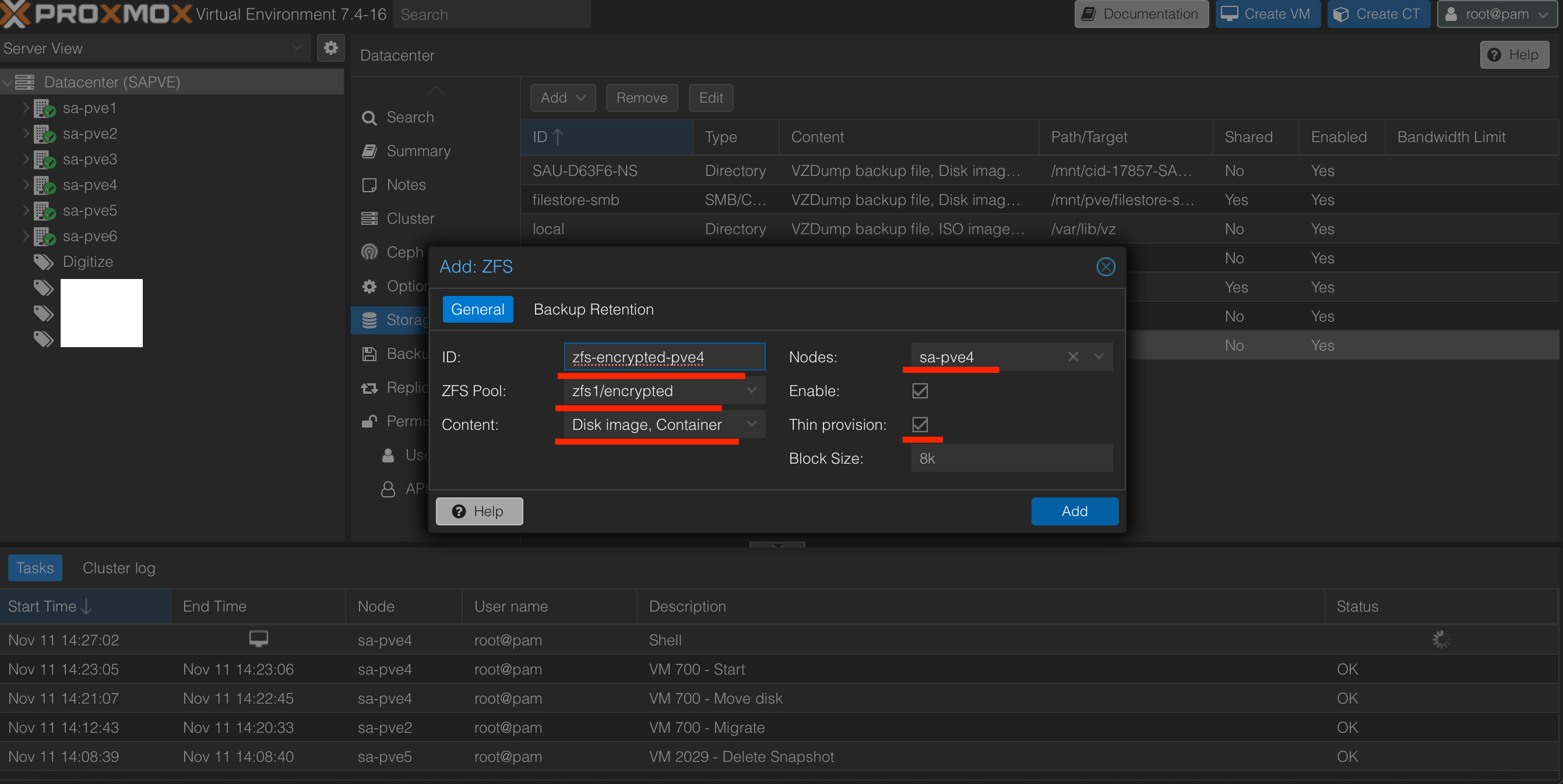Open the Cluster log tab
This screenshot has width=1563, height=784.
(x=118, y=567)
